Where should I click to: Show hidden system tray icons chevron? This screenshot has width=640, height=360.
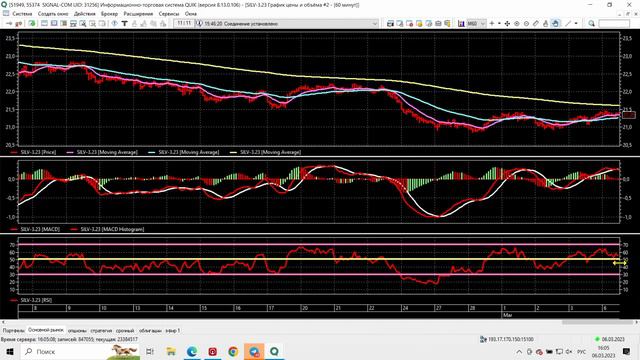coord(519,351)
